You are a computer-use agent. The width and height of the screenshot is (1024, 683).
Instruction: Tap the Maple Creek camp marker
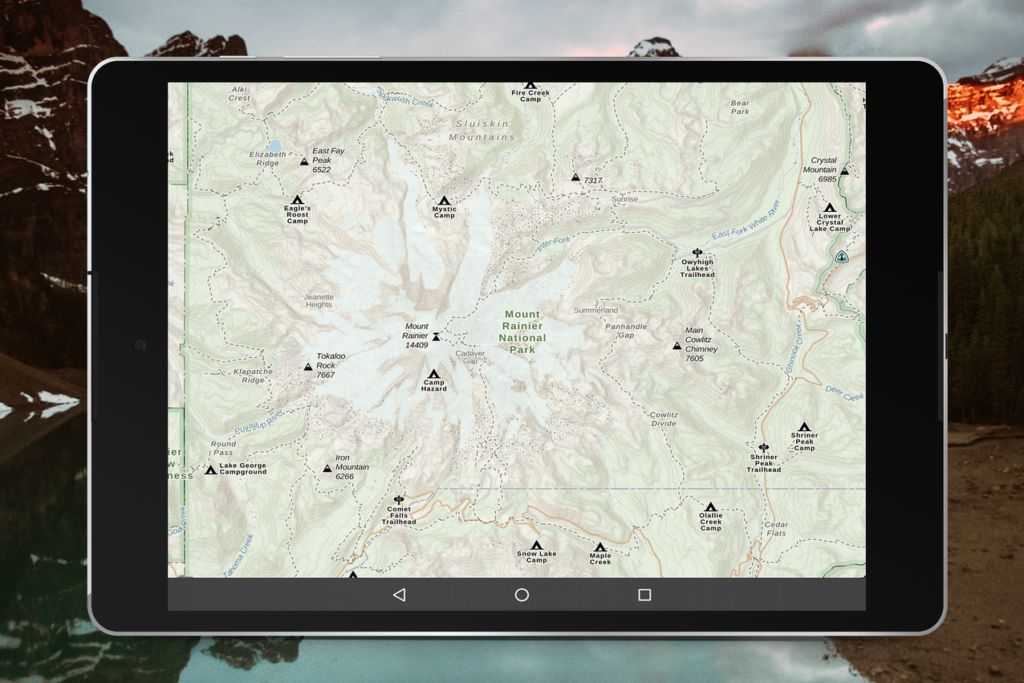pyautogui.click(x=600, y=548)
